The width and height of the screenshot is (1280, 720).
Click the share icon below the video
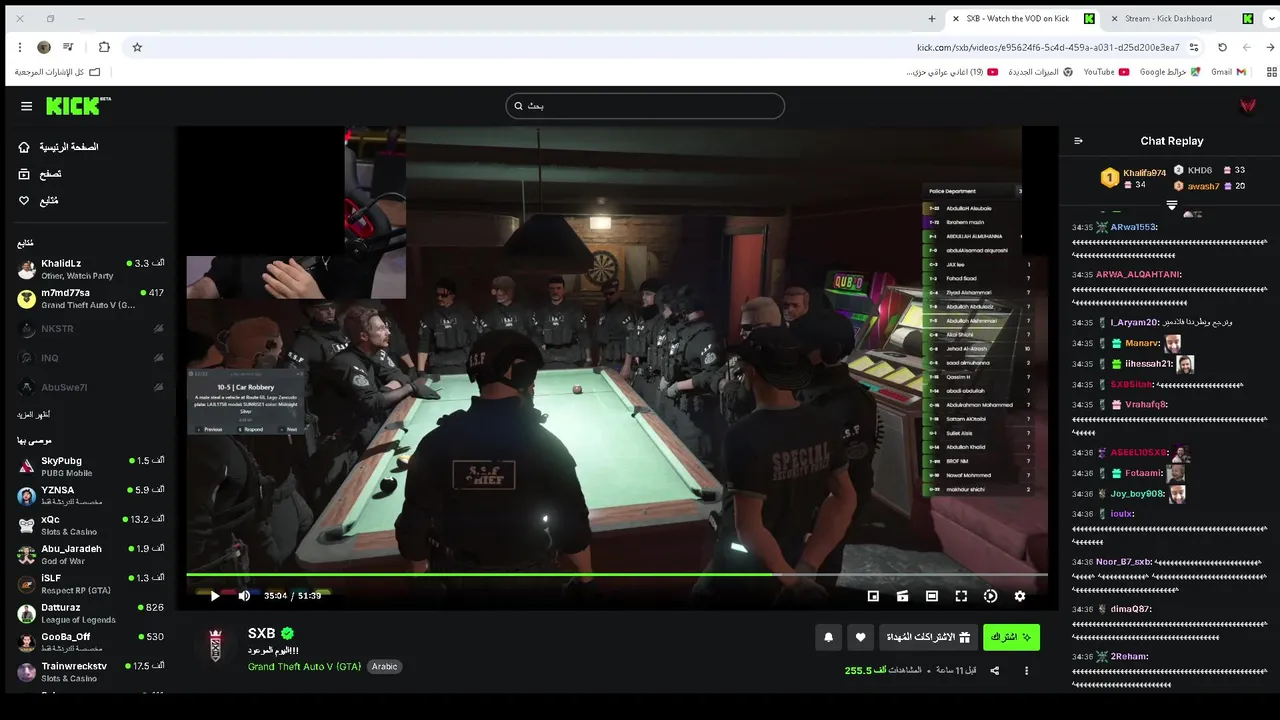[x=994, y=670]
